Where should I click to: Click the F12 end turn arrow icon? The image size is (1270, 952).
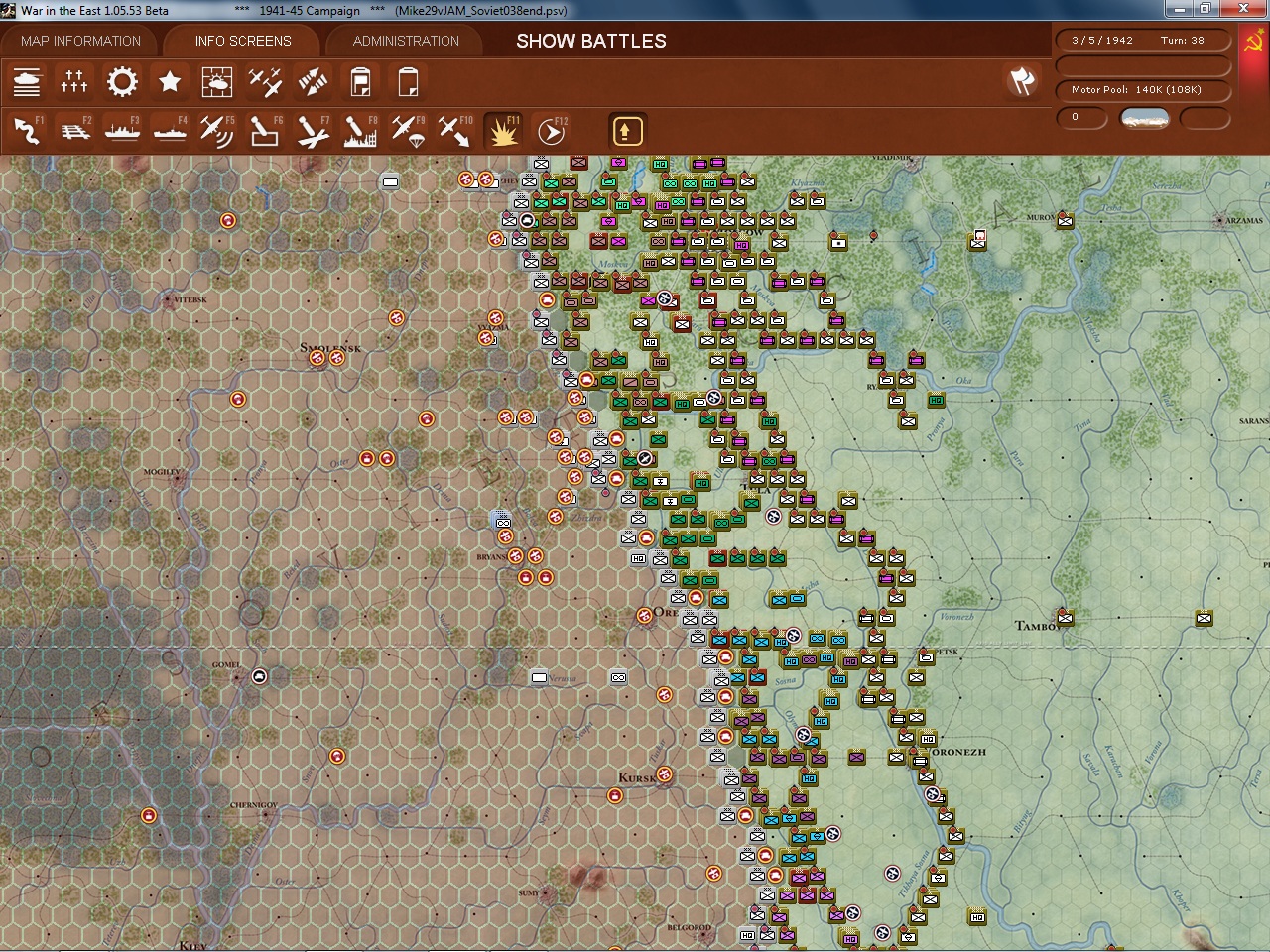(551, 131)
